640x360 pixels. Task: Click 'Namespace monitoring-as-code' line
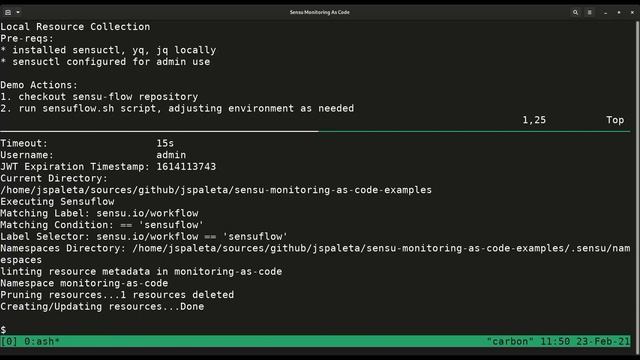(x=84, y=283)
